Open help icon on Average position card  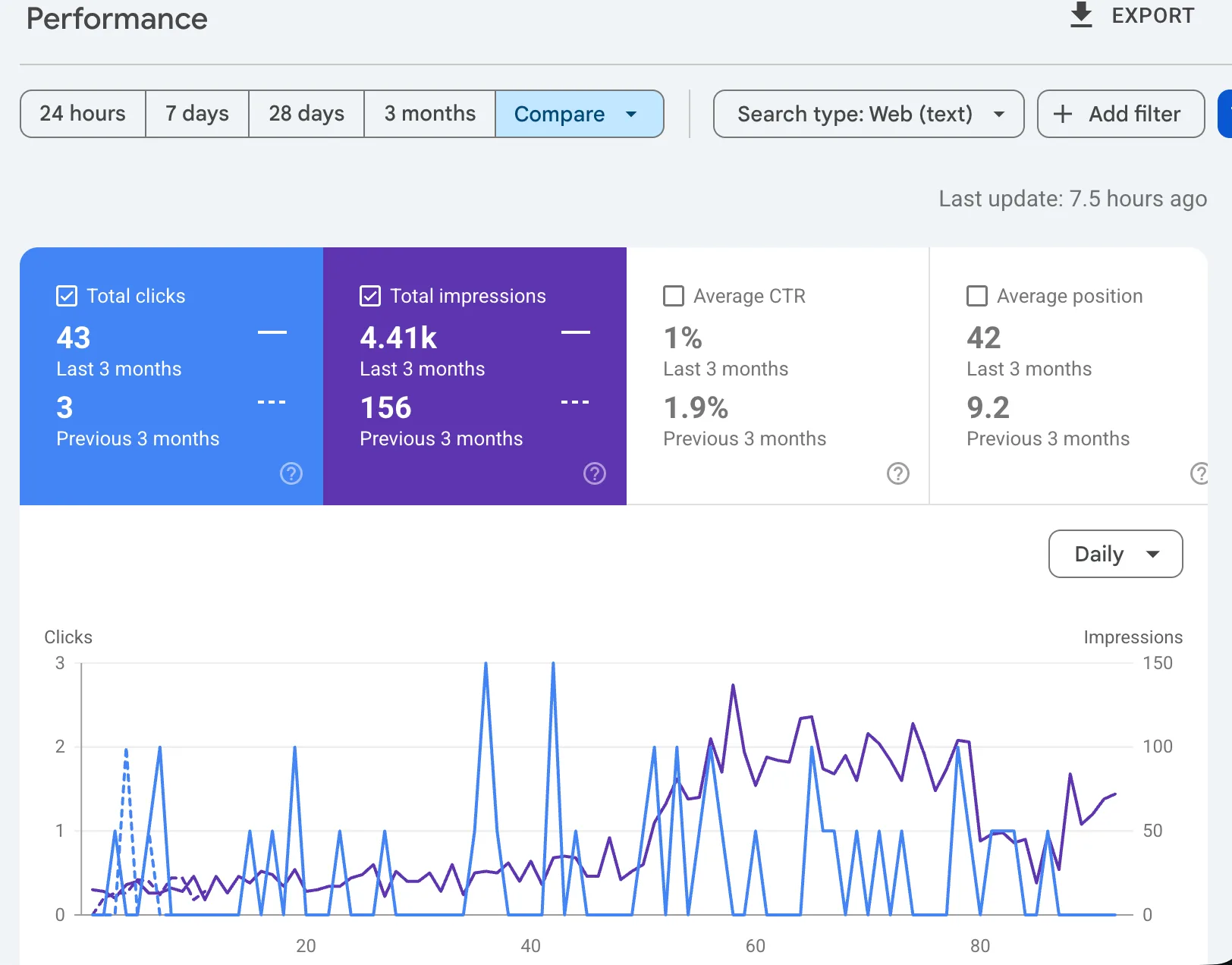pos(1199,473)
